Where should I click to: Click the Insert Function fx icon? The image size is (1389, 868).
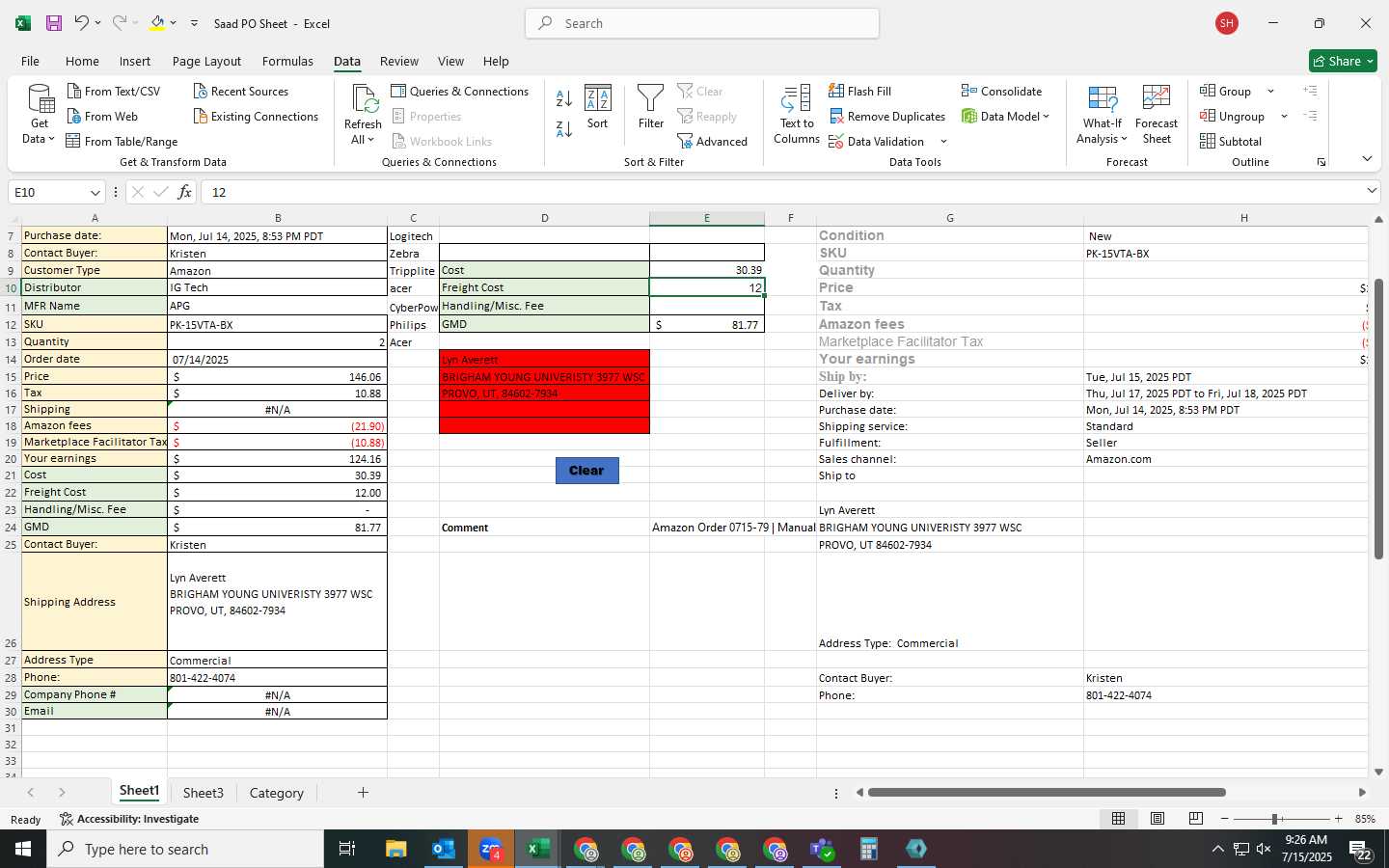click(x=184, y=192)
